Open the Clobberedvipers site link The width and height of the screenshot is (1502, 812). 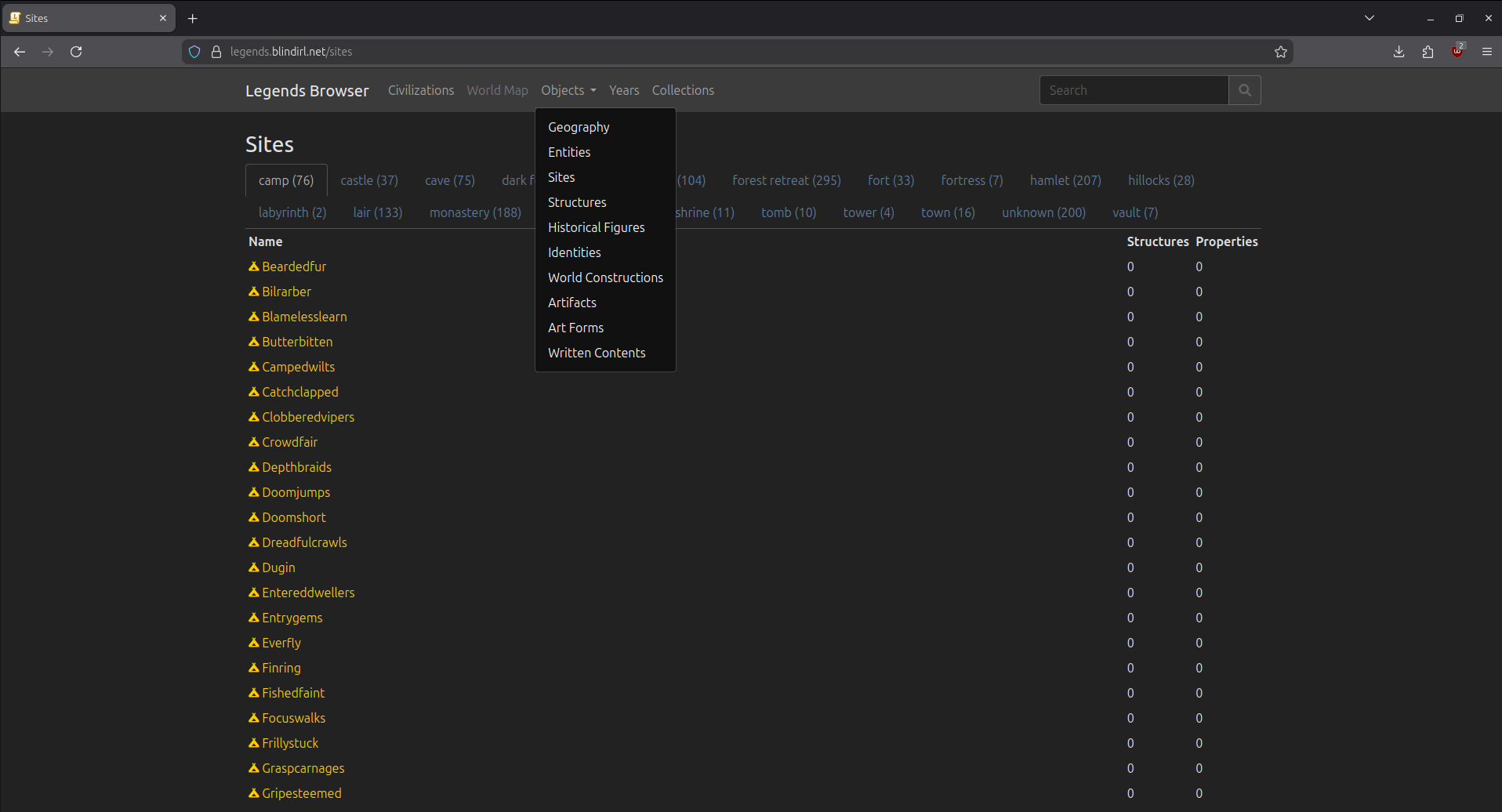(x=308, y=417)
